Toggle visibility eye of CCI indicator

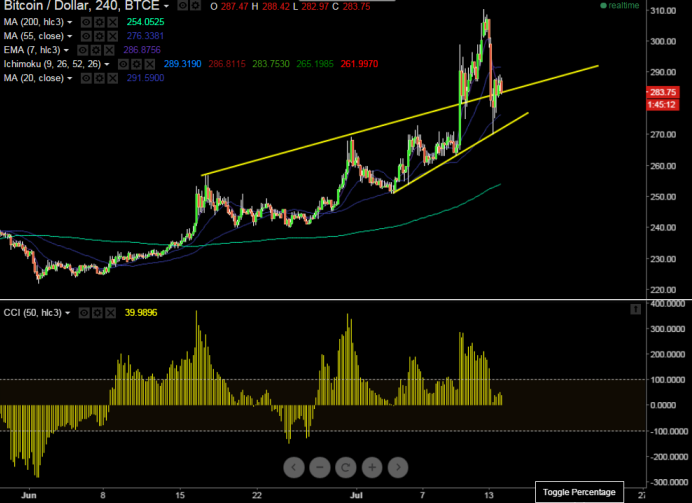pyautogui.click(x=84, y=313)
